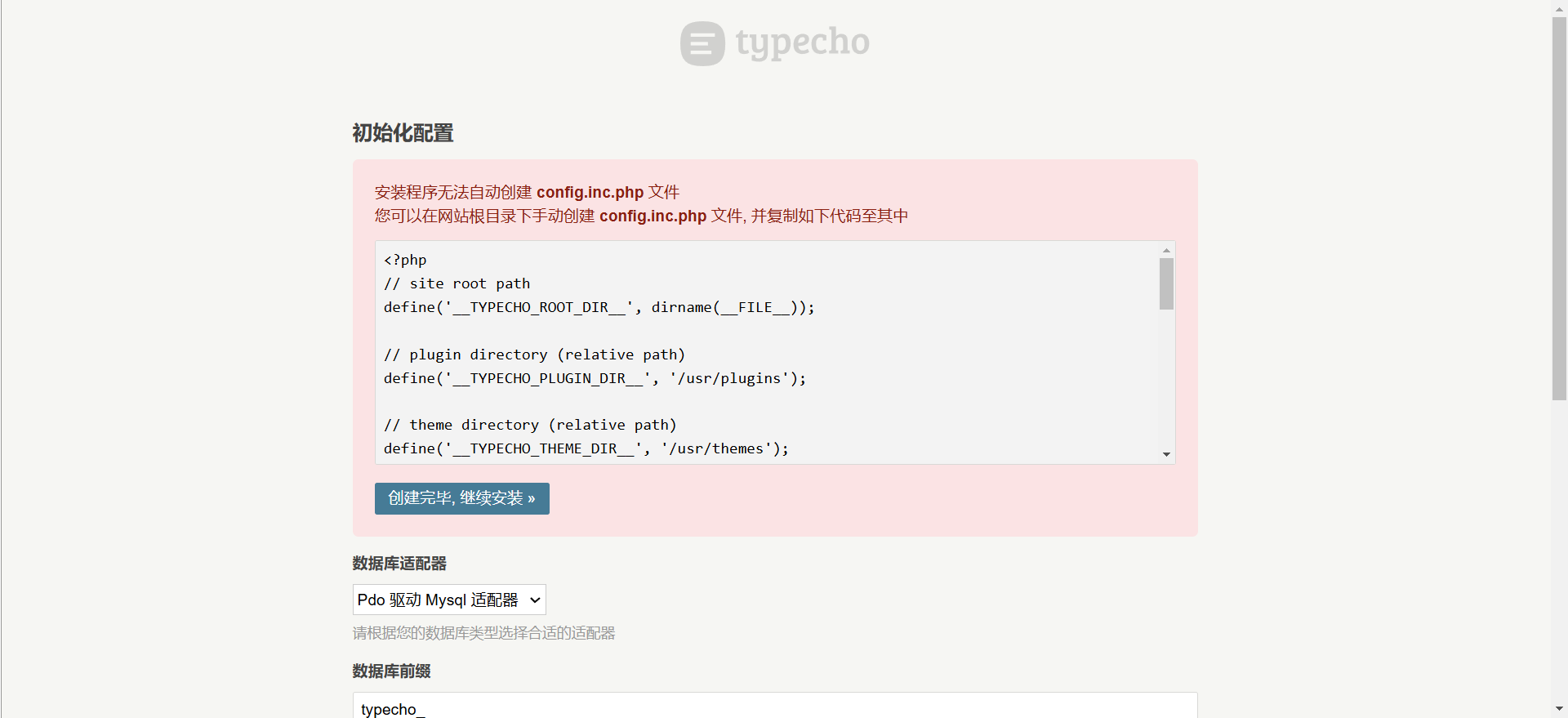The image size is (1568, 718).
Task: Click the code box scrollbar thumb
Action: [1166, 283]
